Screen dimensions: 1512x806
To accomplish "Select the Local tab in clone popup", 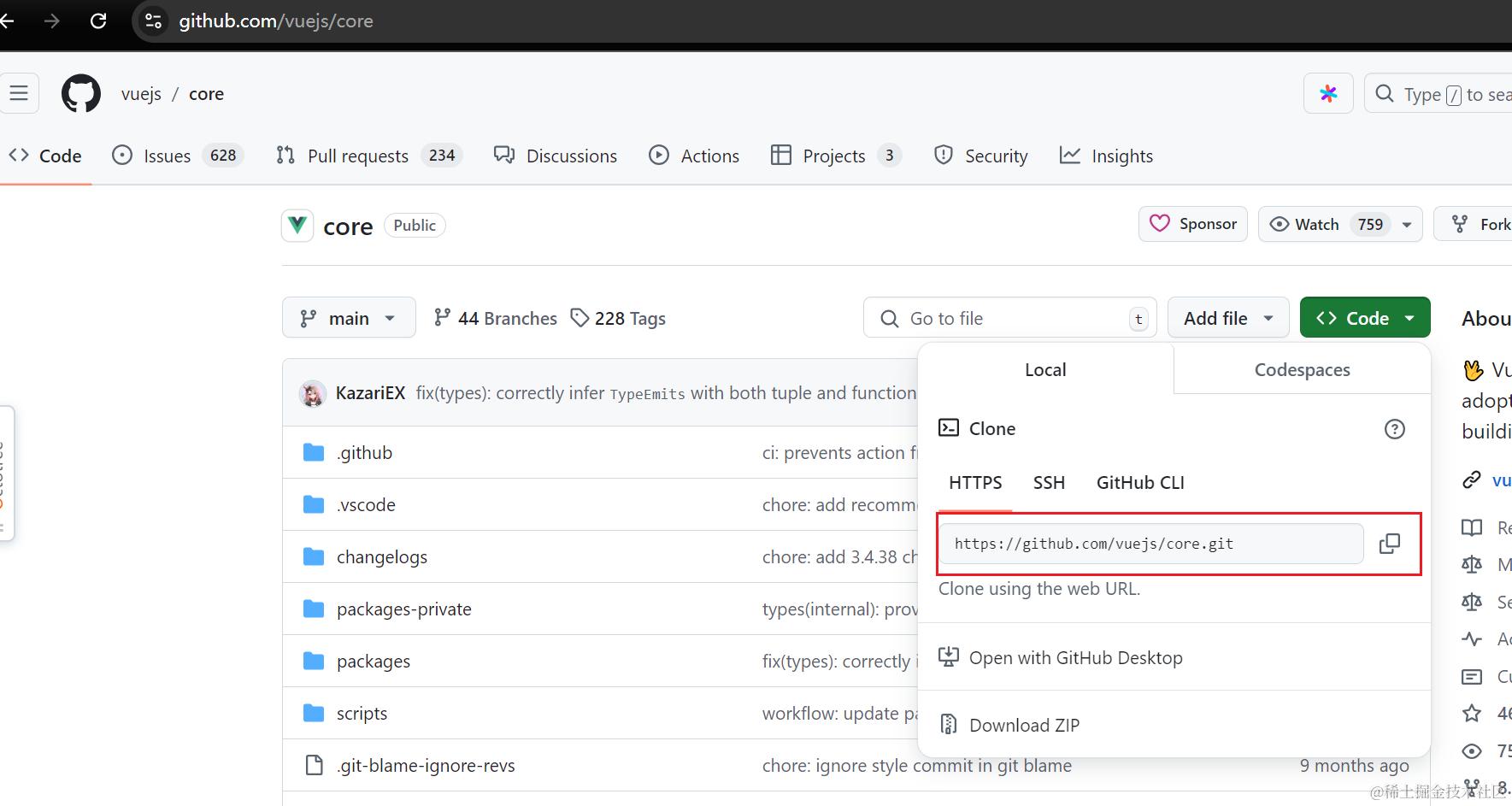I will 1045,369.
